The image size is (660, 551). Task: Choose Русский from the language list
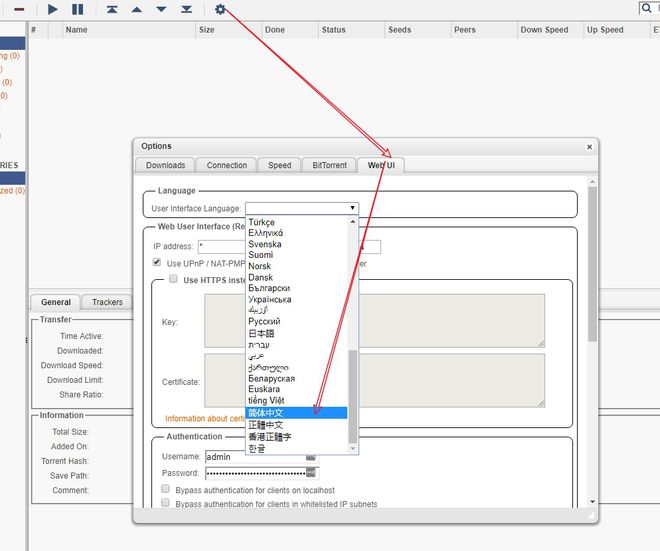[x=264, y=321]
